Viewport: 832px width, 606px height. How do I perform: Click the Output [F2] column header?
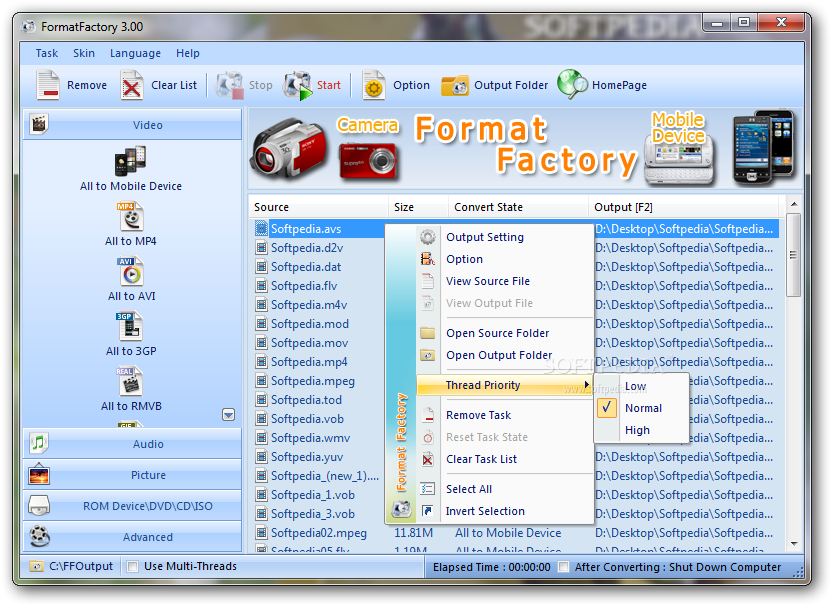(683, 207)
